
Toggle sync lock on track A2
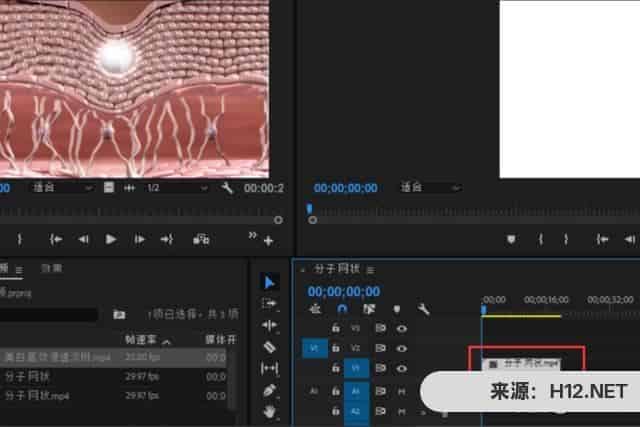[x=380, y=411]
